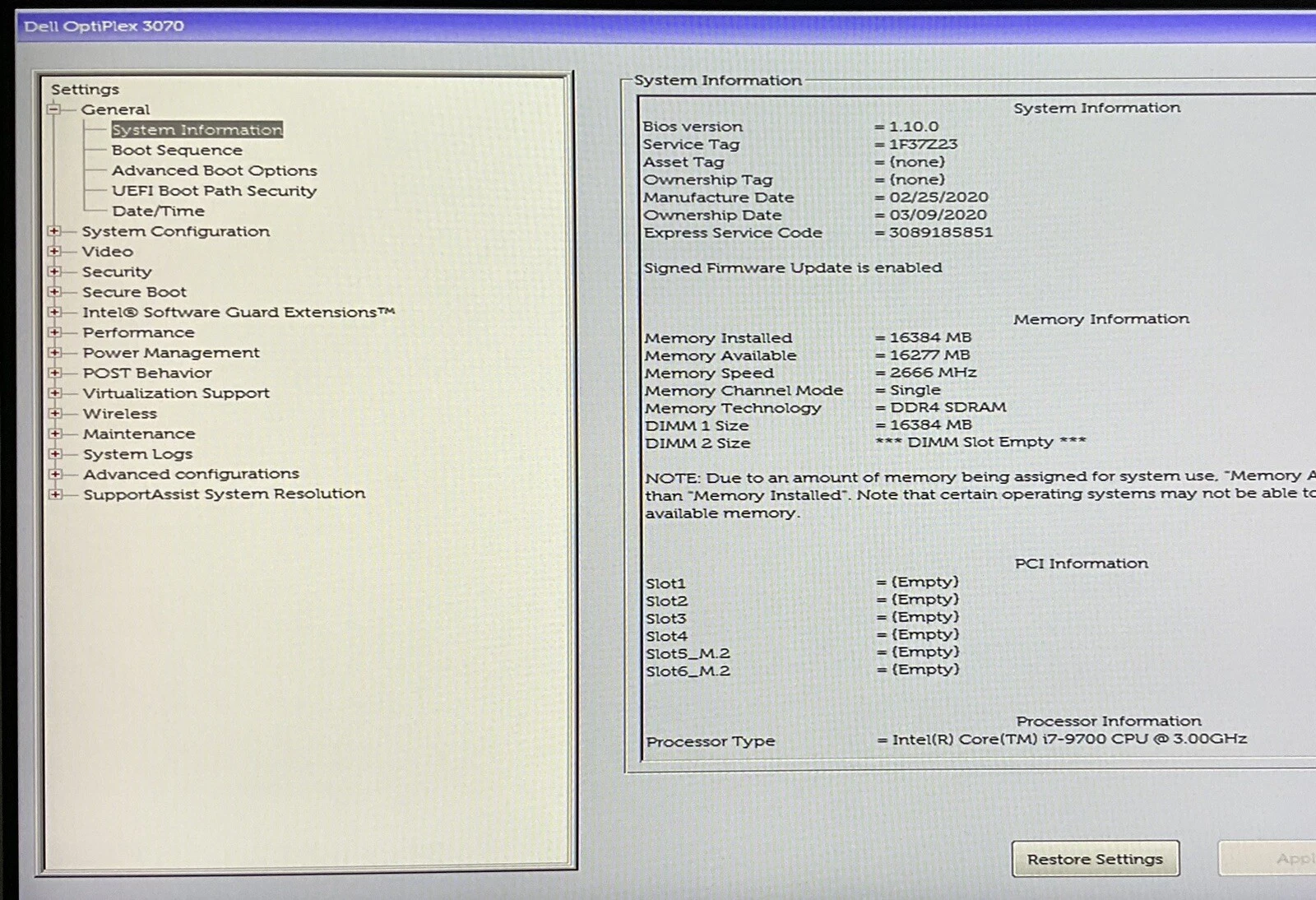Click the PCI Information heading

click(1081, 564)
